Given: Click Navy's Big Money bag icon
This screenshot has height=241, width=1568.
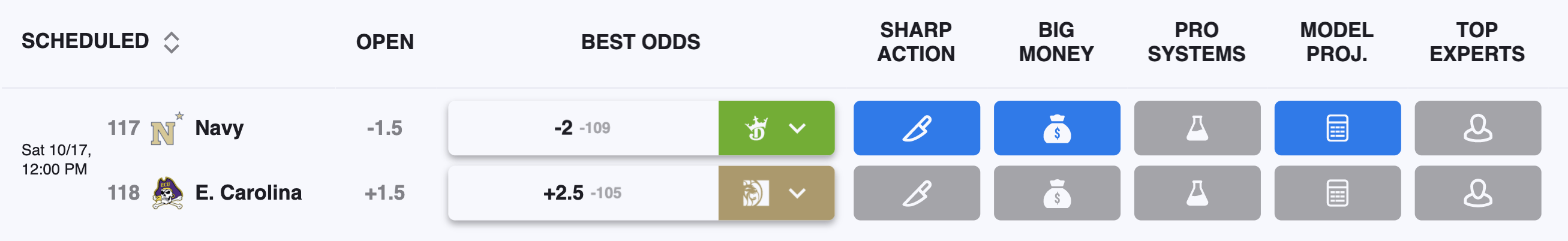Looking at the screenshot, I should pos(1057,128).
